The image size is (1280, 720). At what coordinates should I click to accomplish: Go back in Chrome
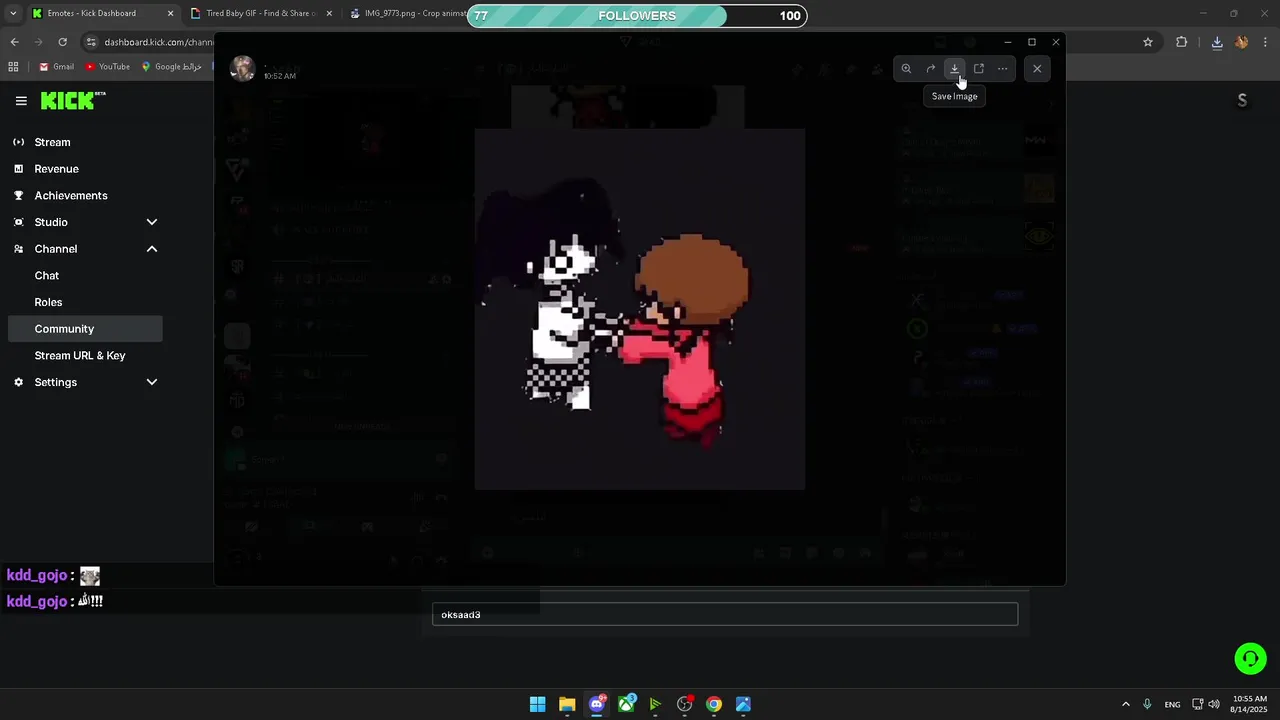point(14,42)
